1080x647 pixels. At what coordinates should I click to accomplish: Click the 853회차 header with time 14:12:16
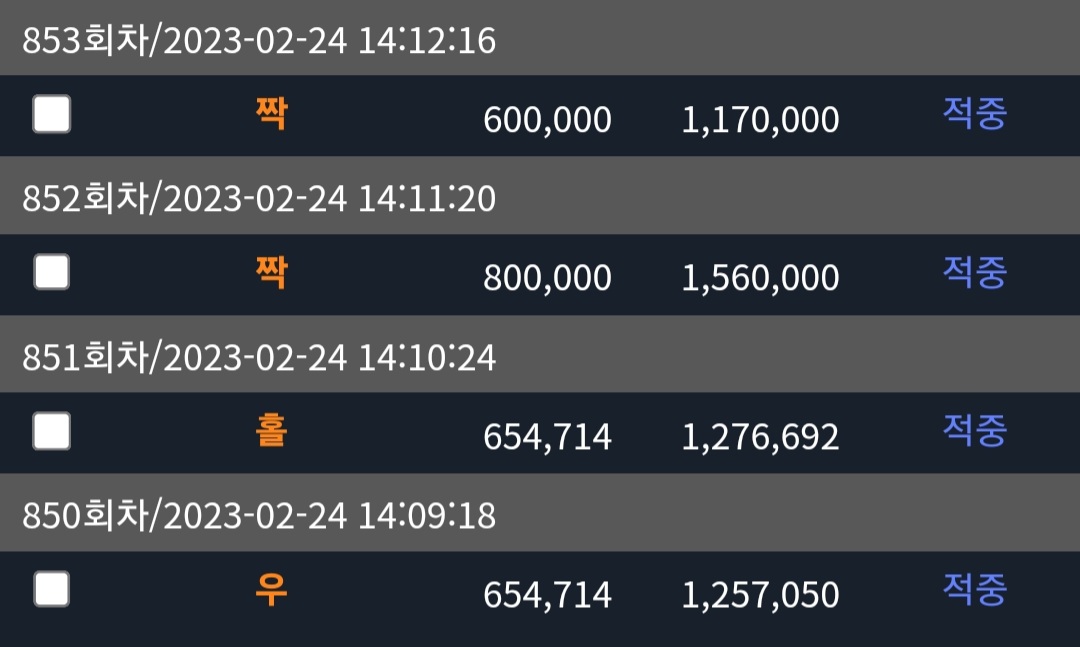click(x=259, y=40)
